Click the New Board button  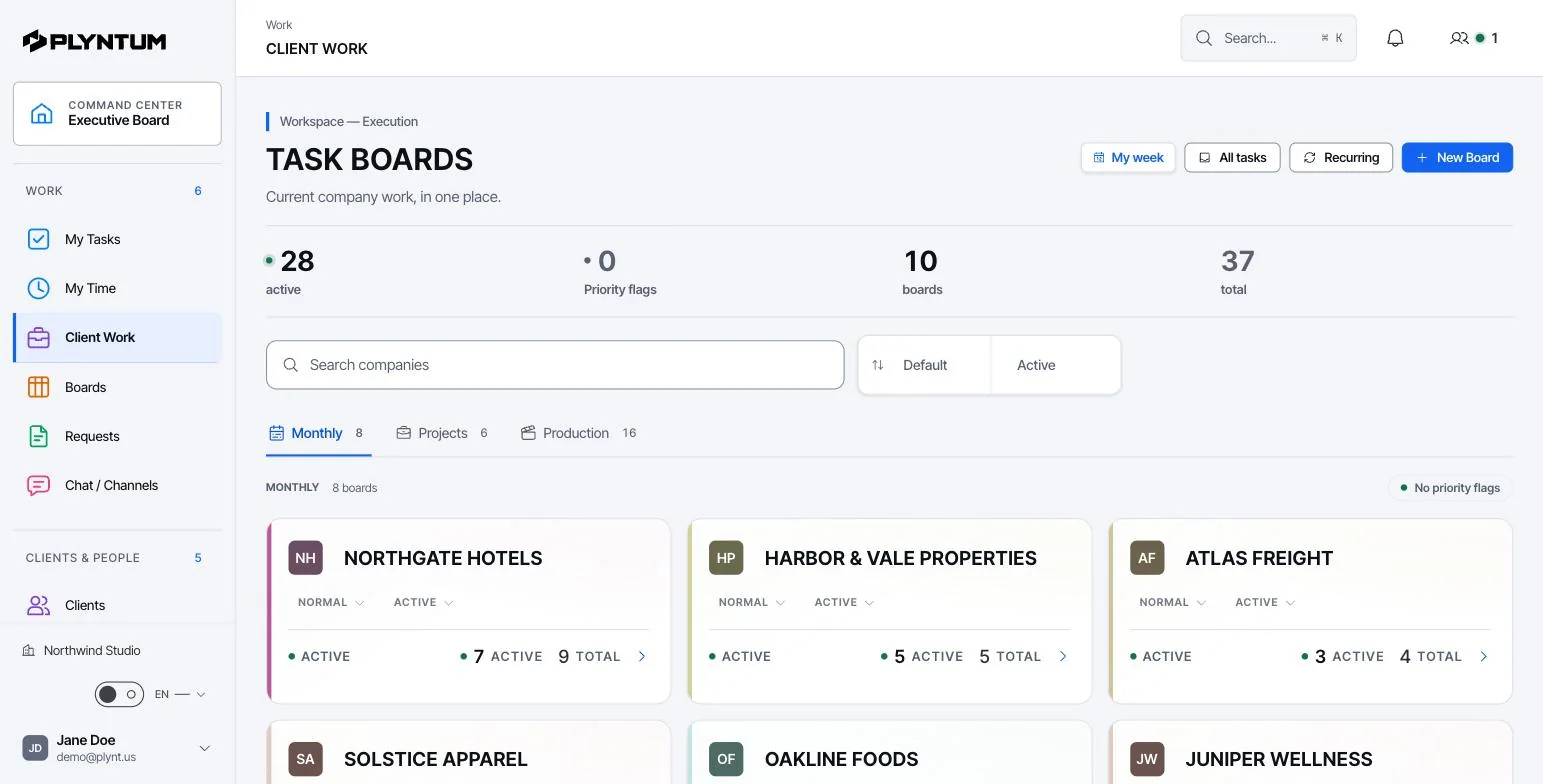[1457, 157]
